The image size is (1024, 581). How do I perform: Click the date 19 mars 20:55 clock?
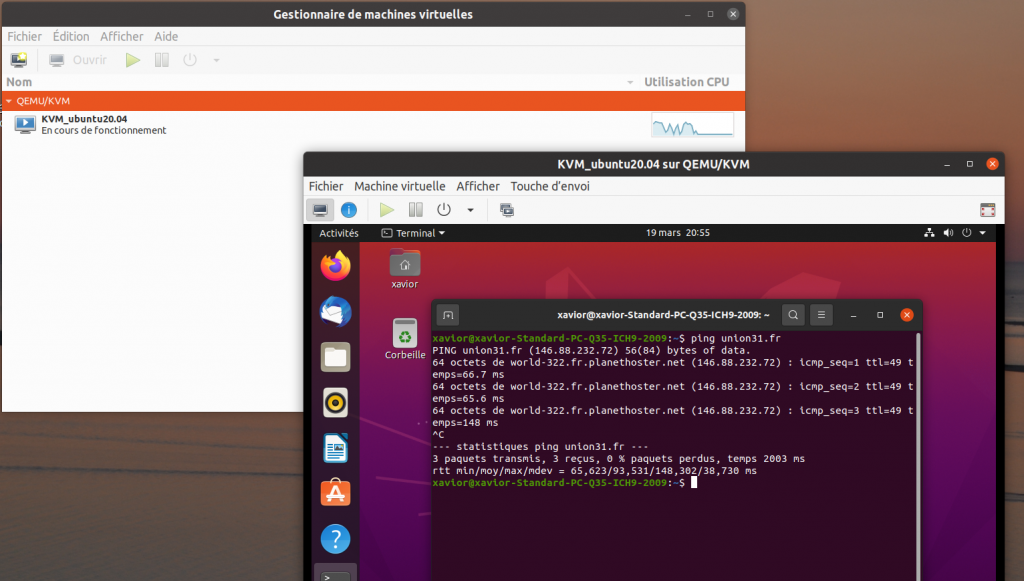coord(677,233)
